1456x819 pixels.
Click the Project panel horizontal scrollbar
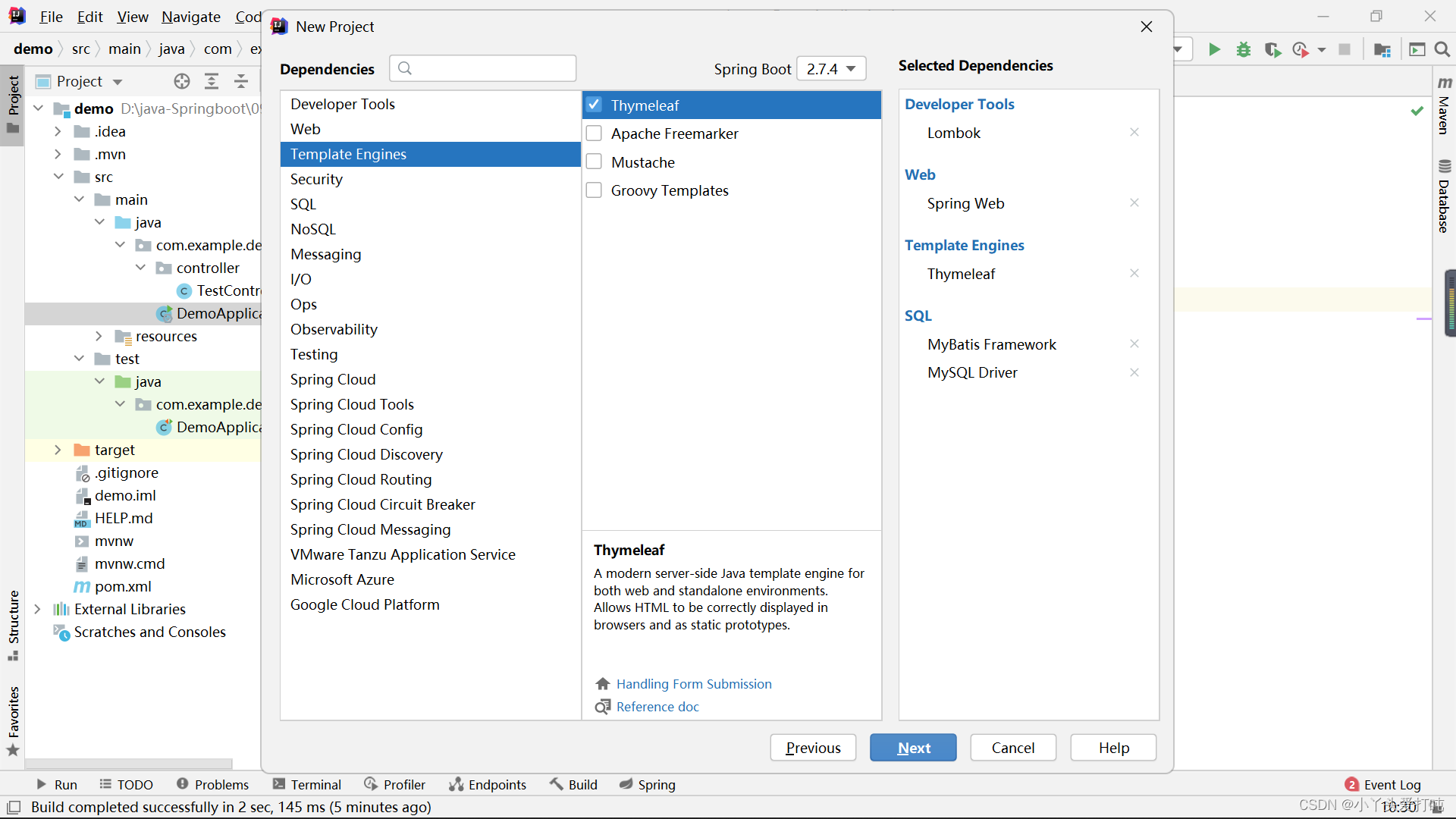[x=129, y=764]
